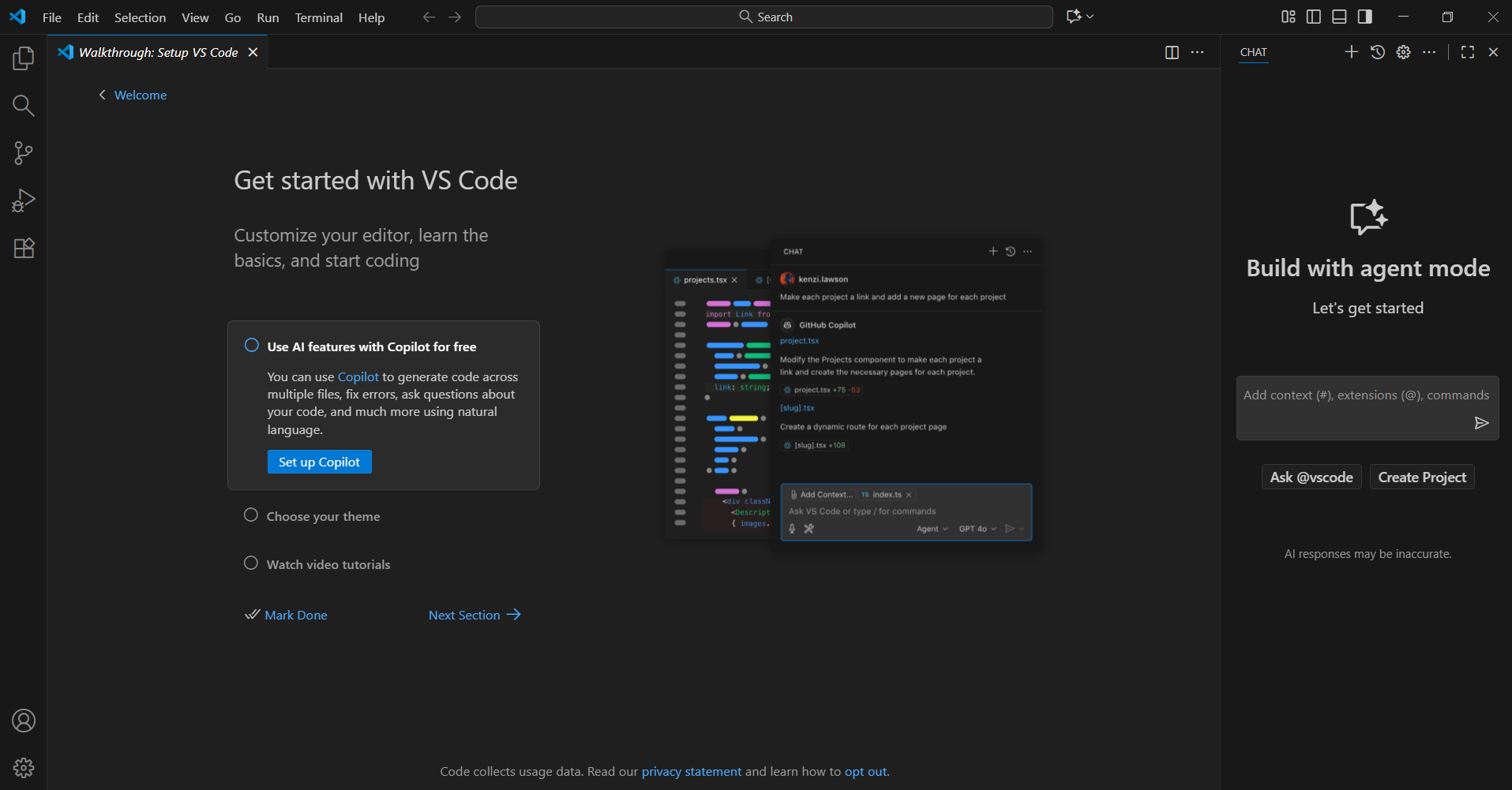Toggle the bottom panel
Viewport: 1512px width, 790px height.
tap(1339, 17)
